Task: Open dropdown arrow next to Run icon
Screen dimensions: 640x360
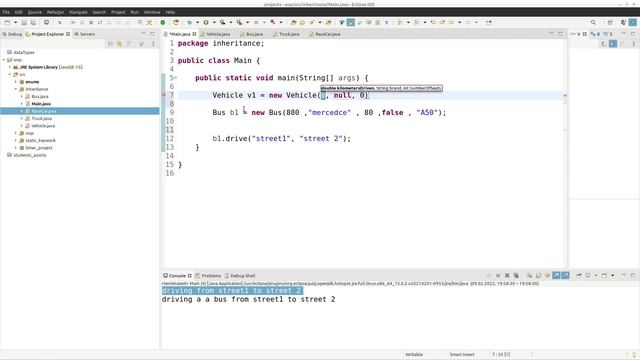Action: (214, 22)
